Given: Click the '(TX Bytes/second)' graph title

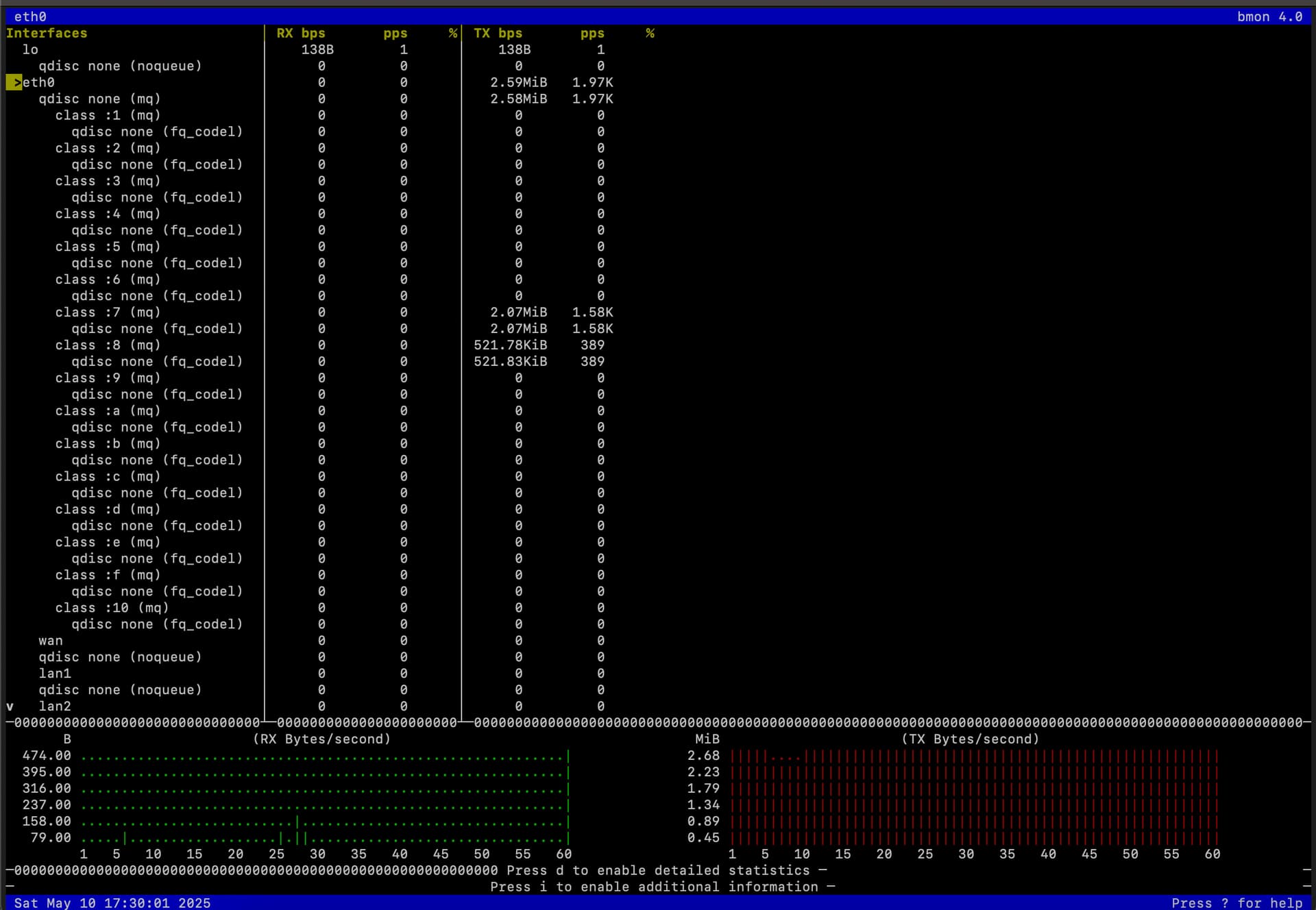Looking at the screenshot, I should pyautogui.click(x=971, y=739).
